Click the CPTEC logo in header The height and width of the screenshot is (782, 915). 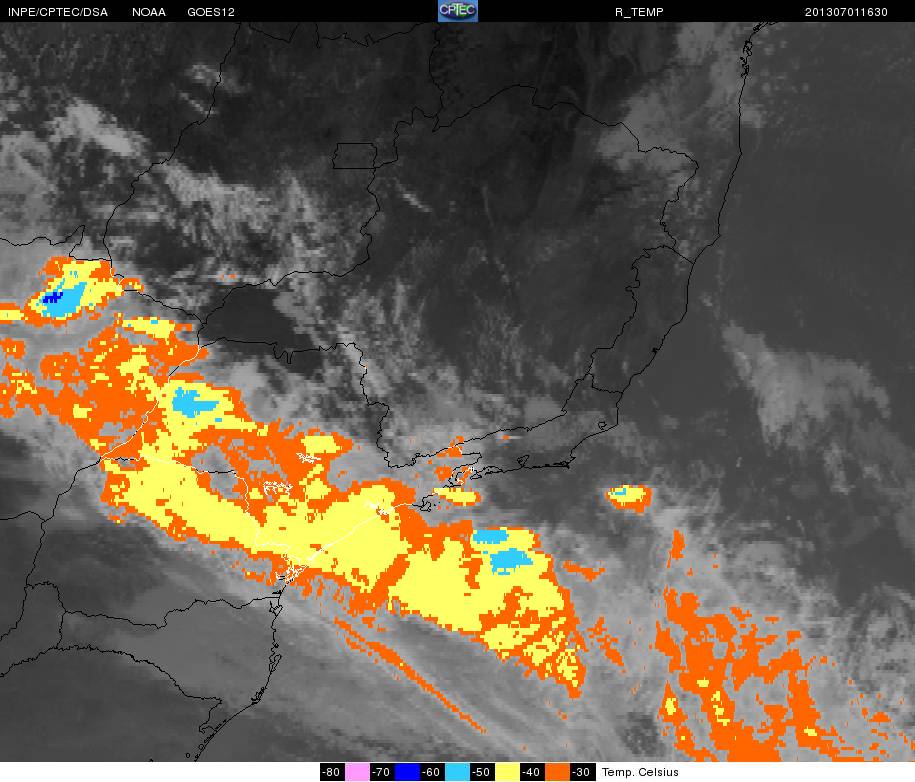[458, 11]
